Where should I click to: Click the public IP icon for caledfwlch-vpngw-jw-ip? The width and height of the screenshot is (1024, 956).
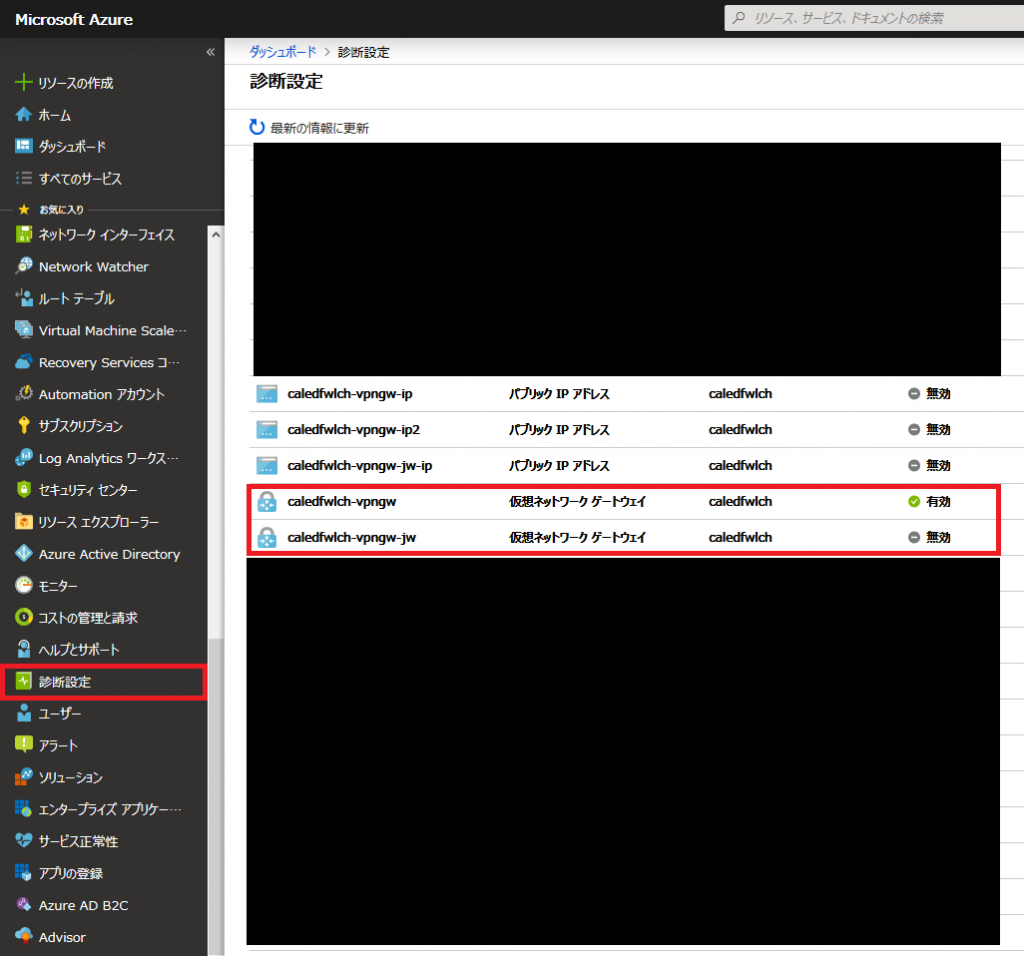[x=266, y=466]
